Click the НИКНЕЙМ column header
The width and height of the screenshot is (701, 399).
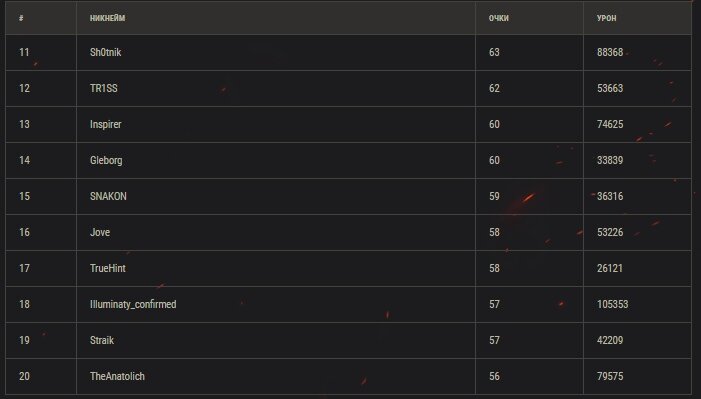107,18
